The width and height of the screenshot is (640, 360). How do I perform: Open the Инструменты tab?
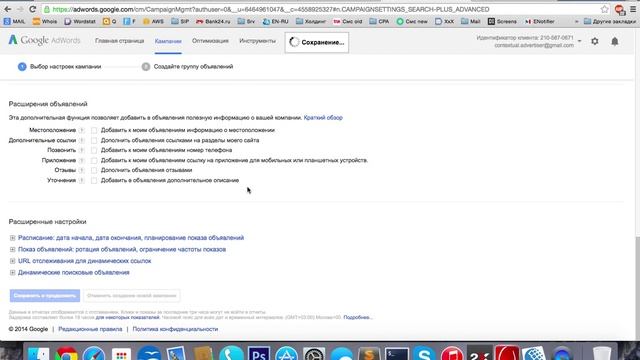258,41
